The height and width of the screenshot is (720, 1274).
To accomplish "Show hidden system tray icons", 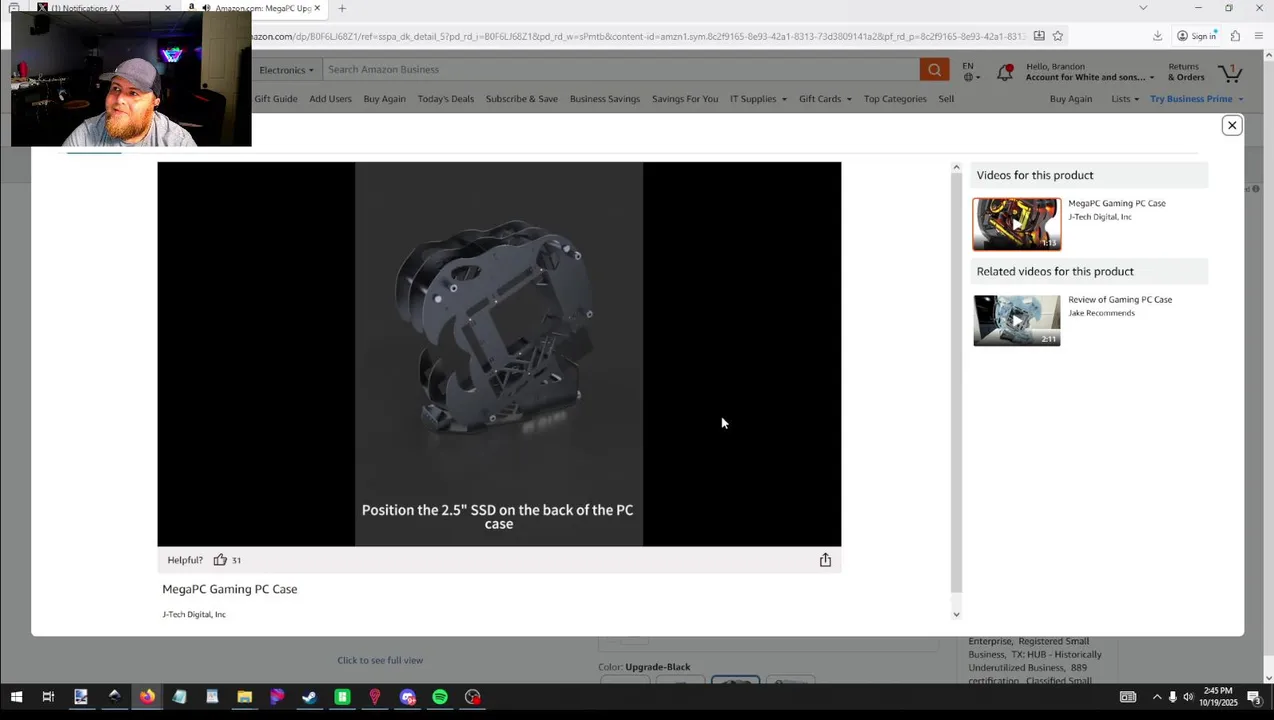I will pos(1157,697).
